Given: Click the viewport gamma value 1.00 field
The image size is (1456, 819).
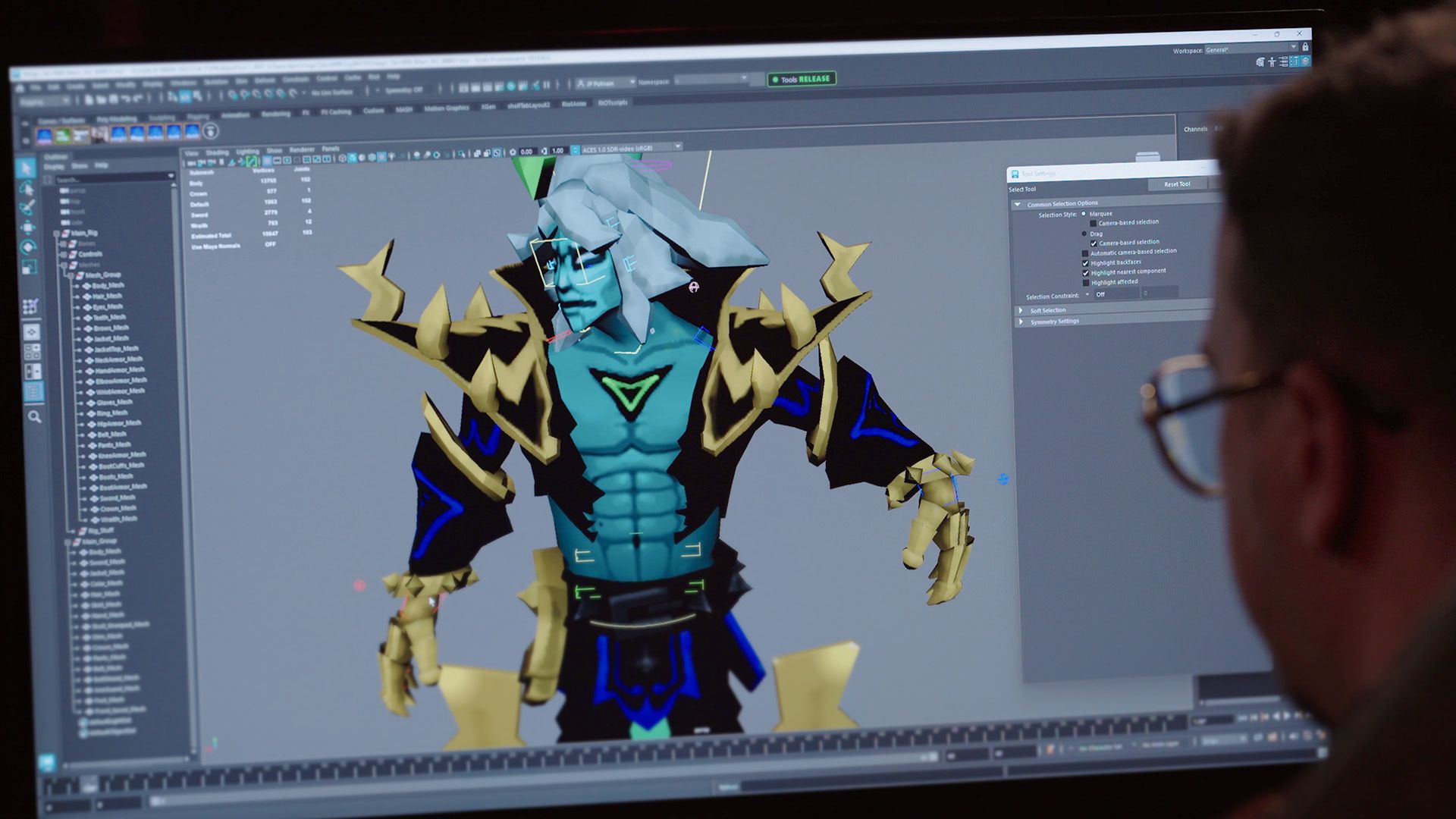Looking at the screenshot, I should (x=557, y=151).
